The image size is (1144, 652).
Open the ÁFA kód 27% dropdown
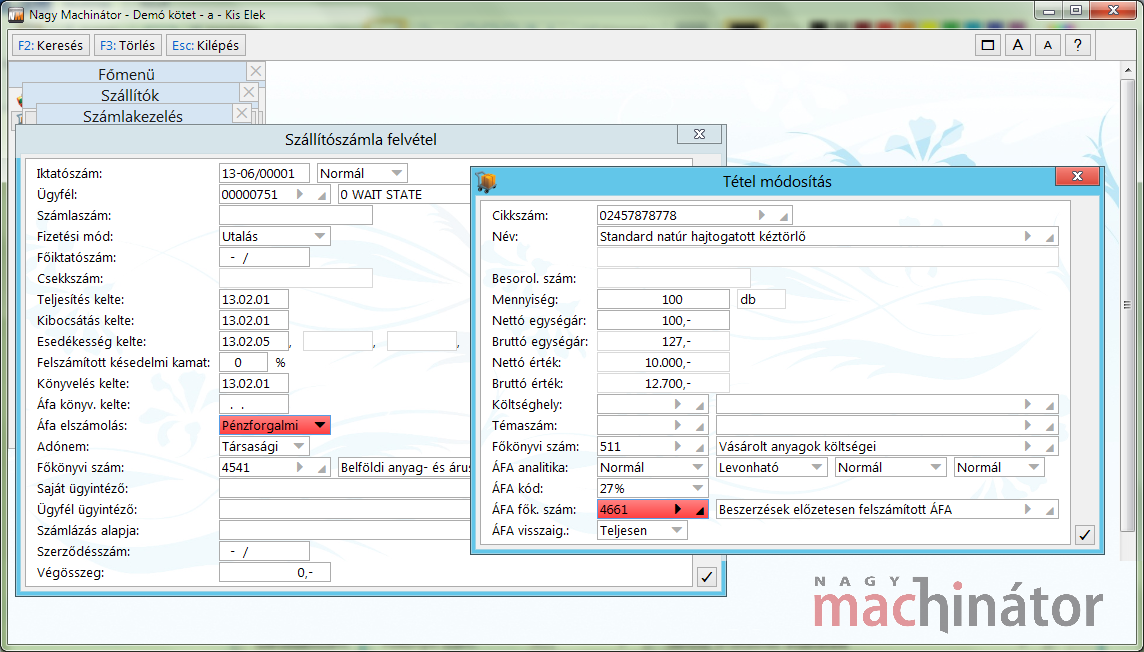pyautogui.click(x=697, y=489)
